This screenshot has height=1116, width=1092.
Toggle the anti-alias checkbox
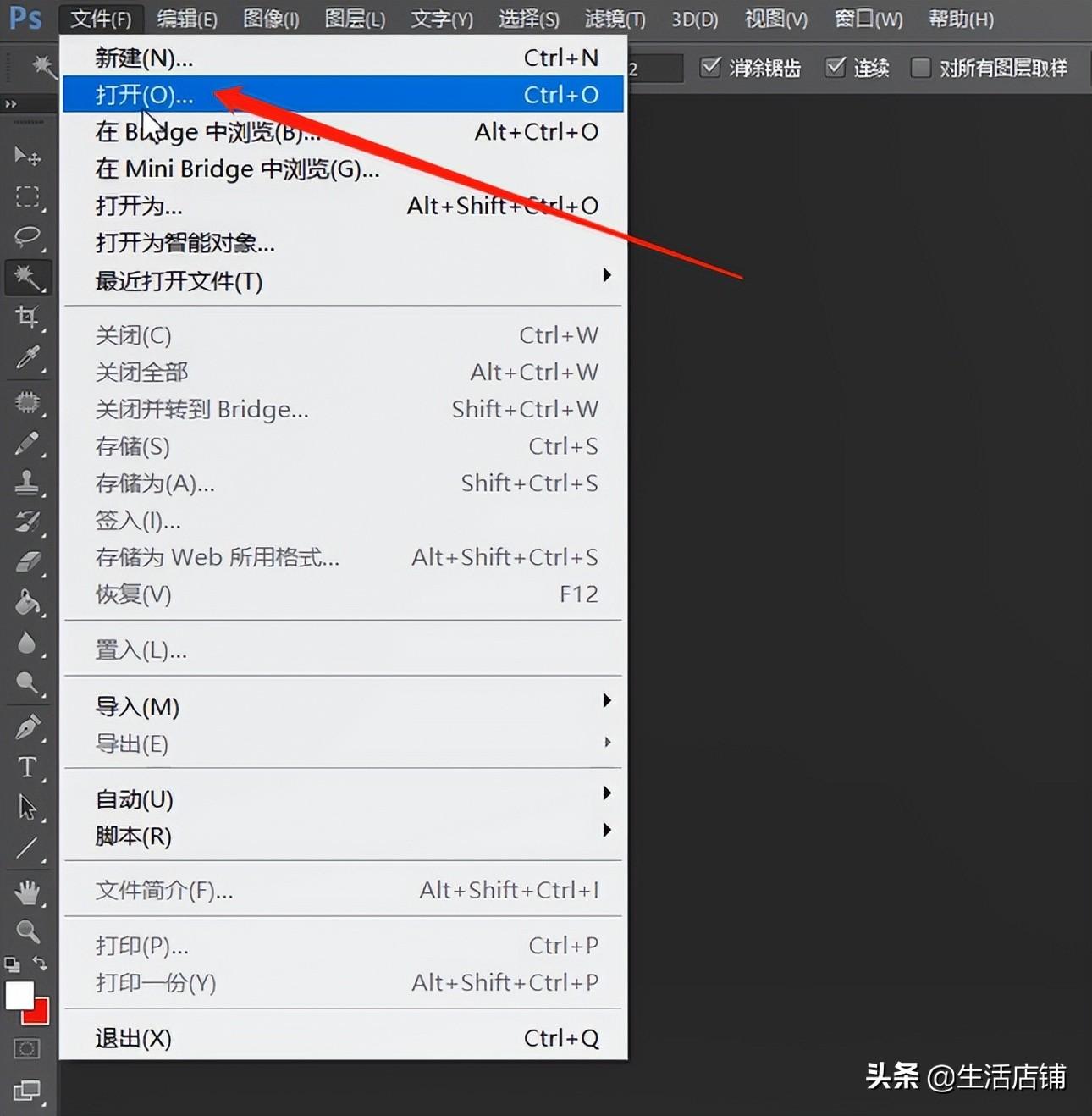[x=710, y=67]
